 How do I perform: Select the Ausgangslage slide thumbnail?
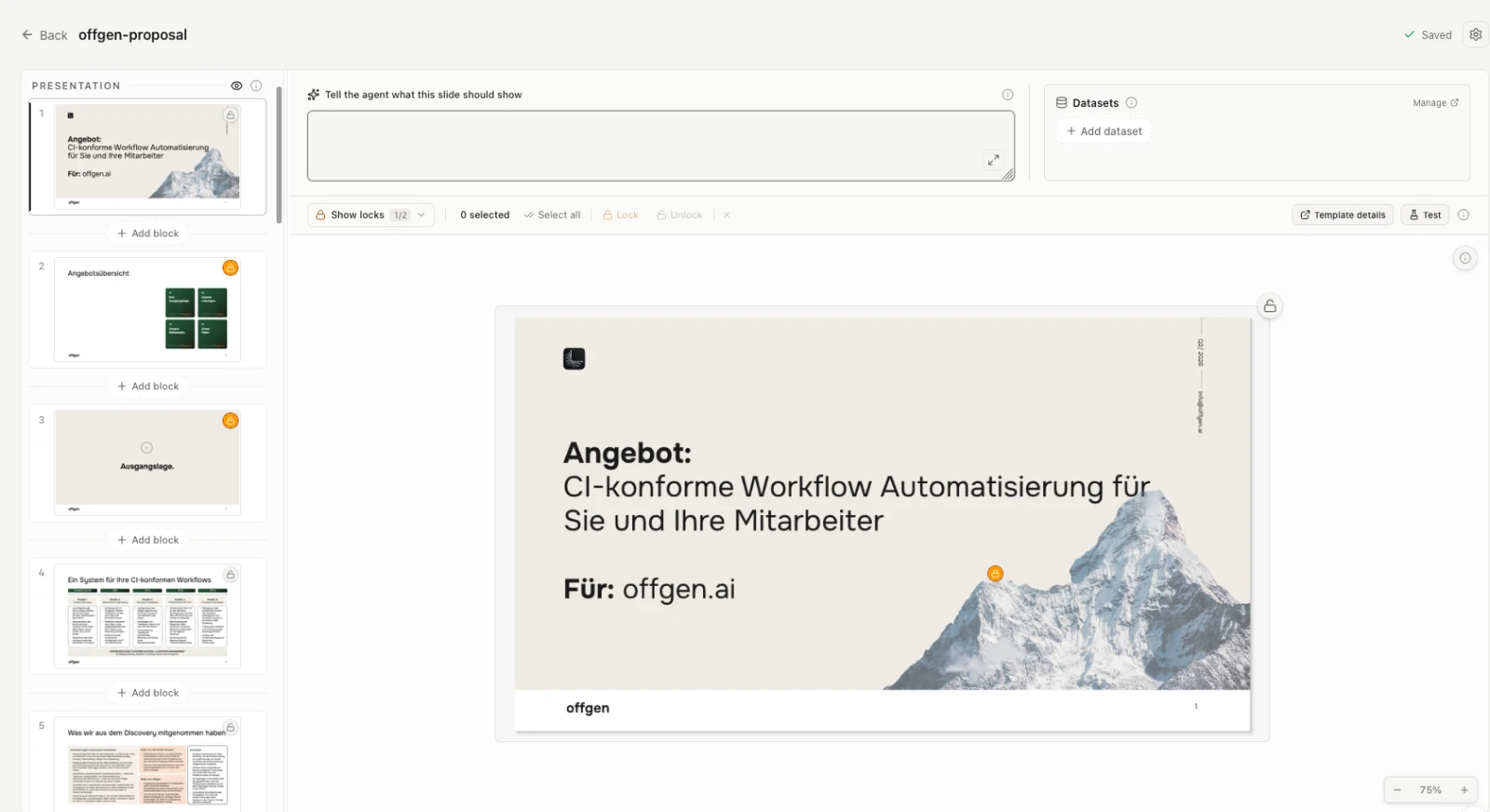click(x=147, y=463)
